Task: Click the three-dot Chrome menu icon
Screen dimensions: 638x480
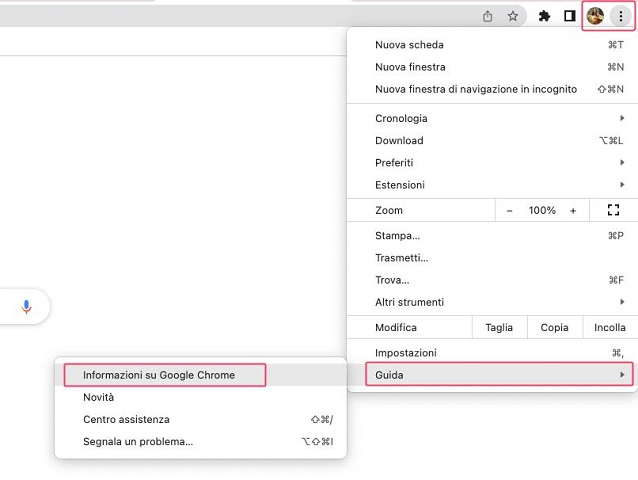Action: (x=620, y=16)
